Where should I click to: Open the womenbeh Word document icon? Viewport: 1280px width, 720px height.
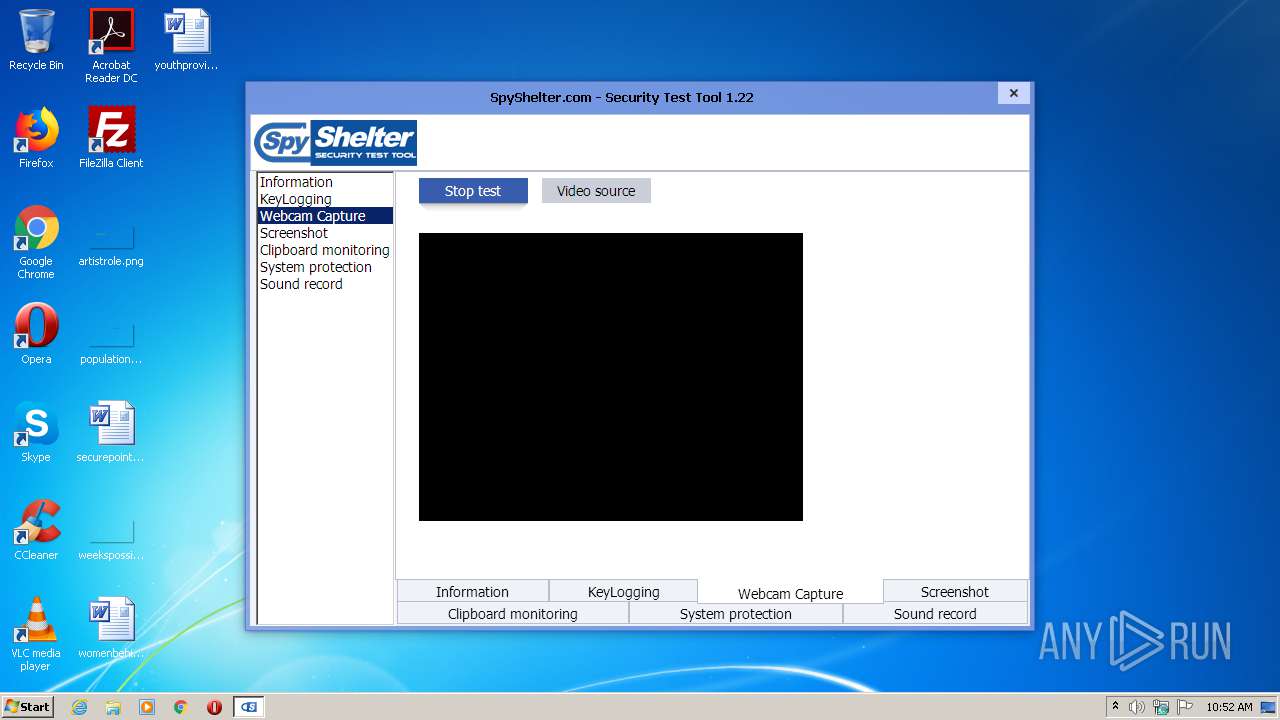111,628
